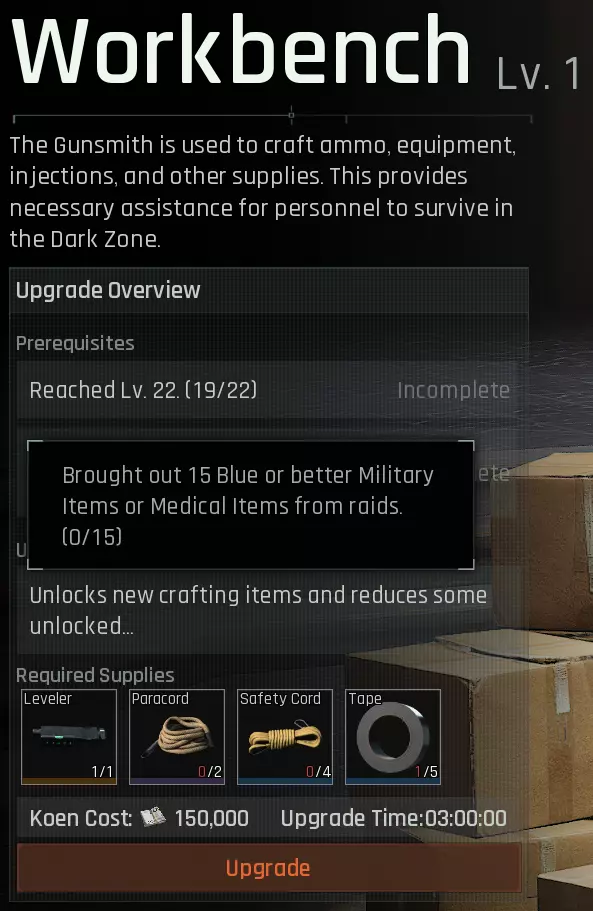This screenshot has height=911, width=593.
Task: Click the Incomplete status label
Action: 454,390
